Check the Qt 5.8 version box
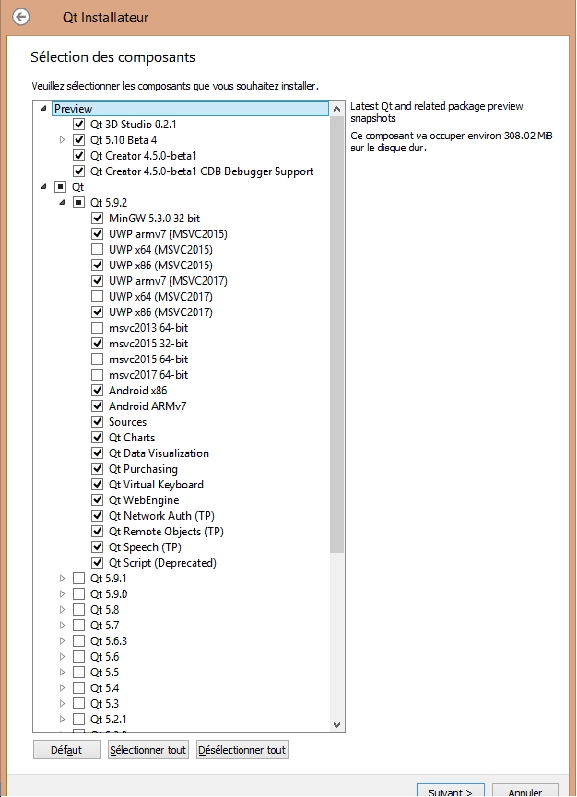 point(79,609)
